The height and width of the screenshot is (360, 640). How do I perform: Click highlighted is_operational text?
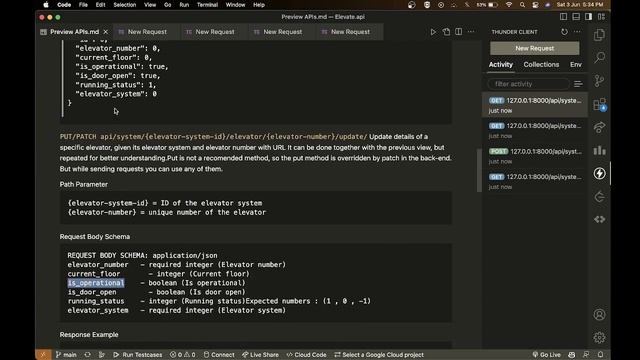point(96,283)
